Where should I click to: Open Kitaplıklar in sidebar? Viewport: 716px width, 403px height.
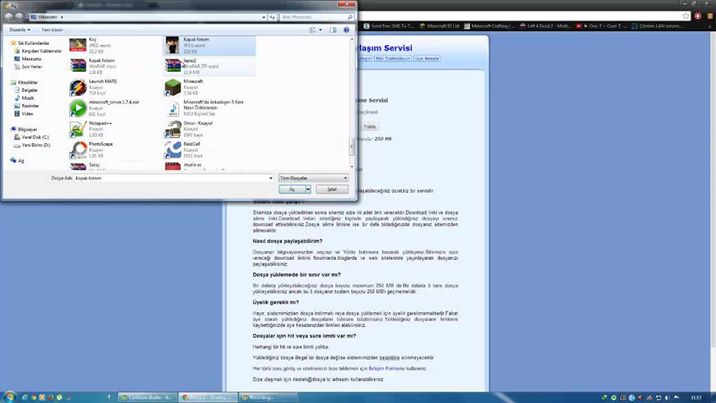tap(24, 82)
